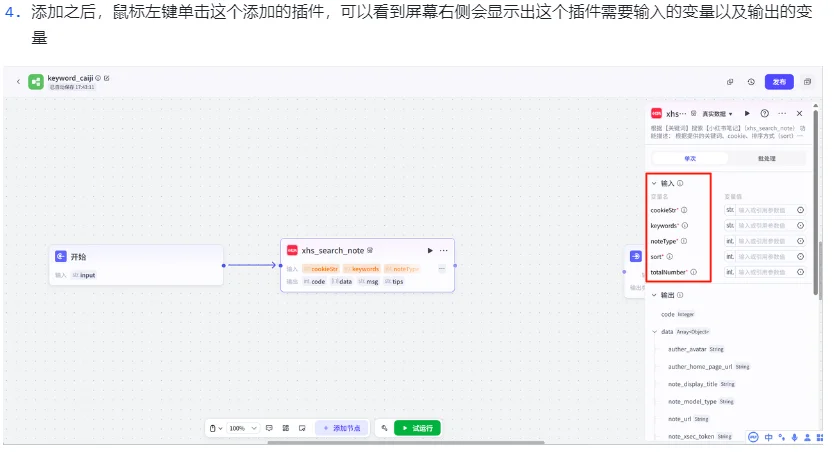Click the red xhs plugin icon in side panel
This screenshot has height=452, width=834.
click(x=656, y=113)
